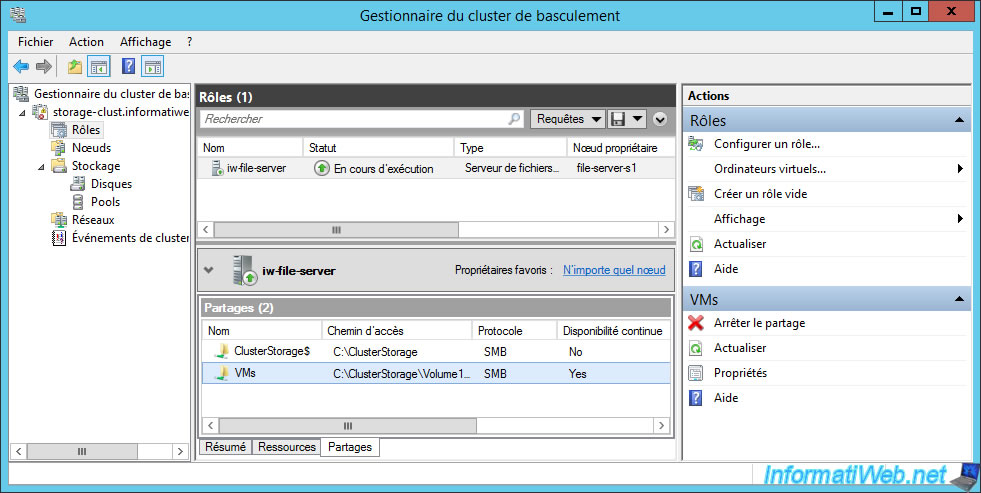Open the save query dropdown arrow
Image resolution: width=981 pixels, height=493 pixels.
(638, 119)
